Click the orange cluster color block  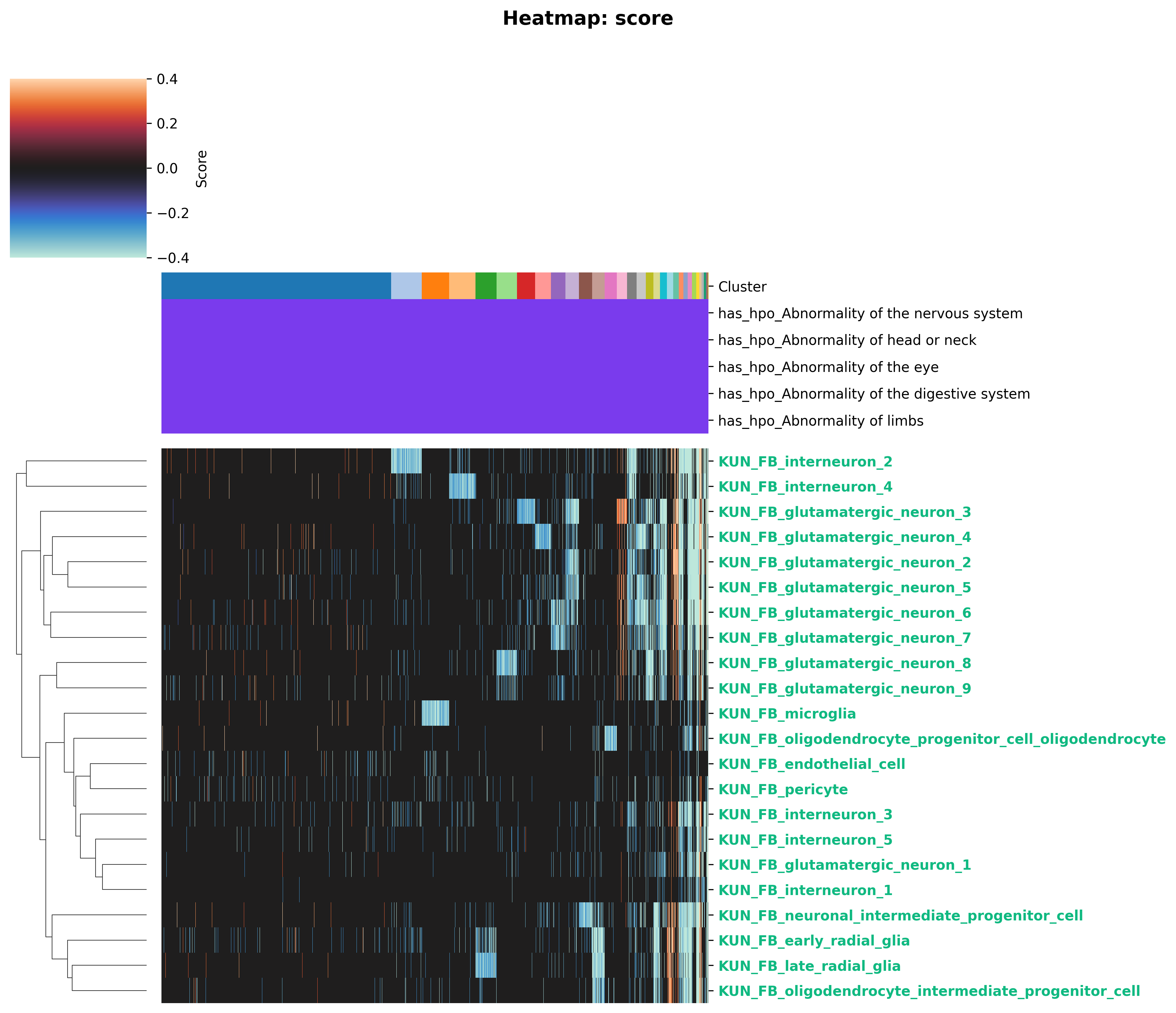[x=435, y=286]
